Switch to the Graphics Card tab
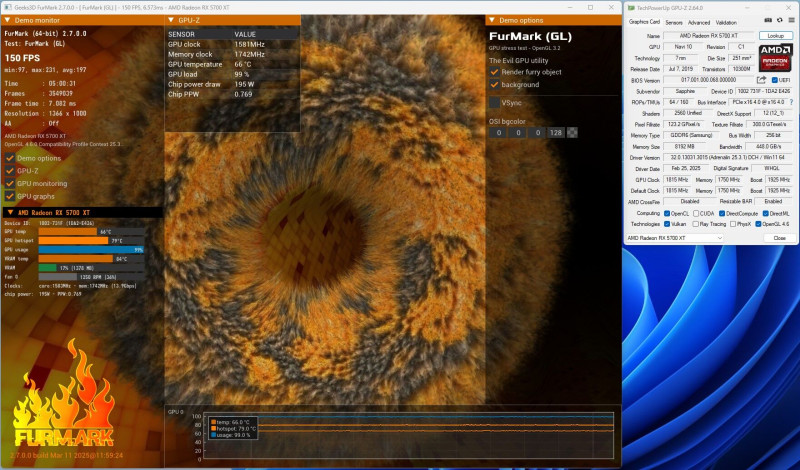 click(x=644, y=22)
